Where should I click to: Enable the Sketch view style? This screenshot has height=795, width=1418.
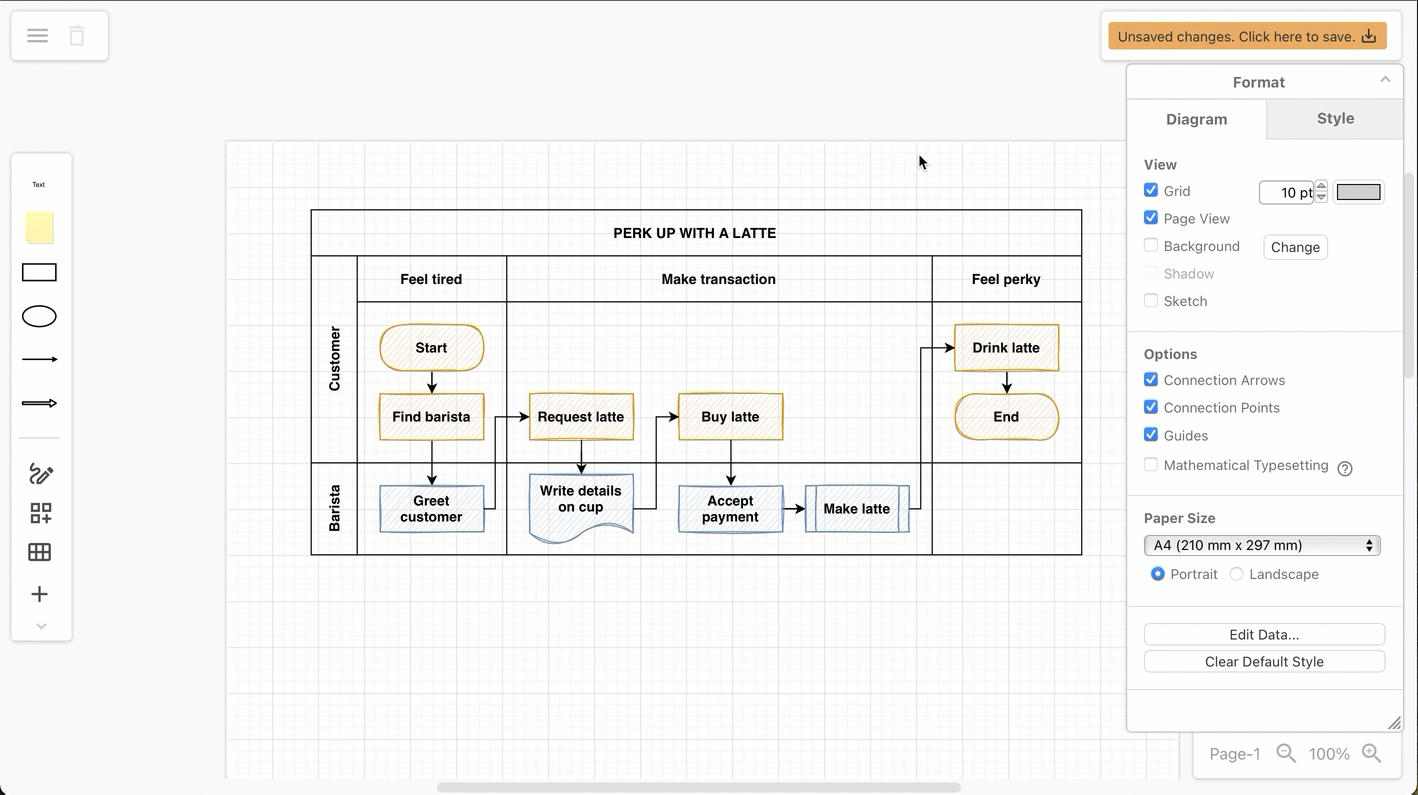point(1150,301)
